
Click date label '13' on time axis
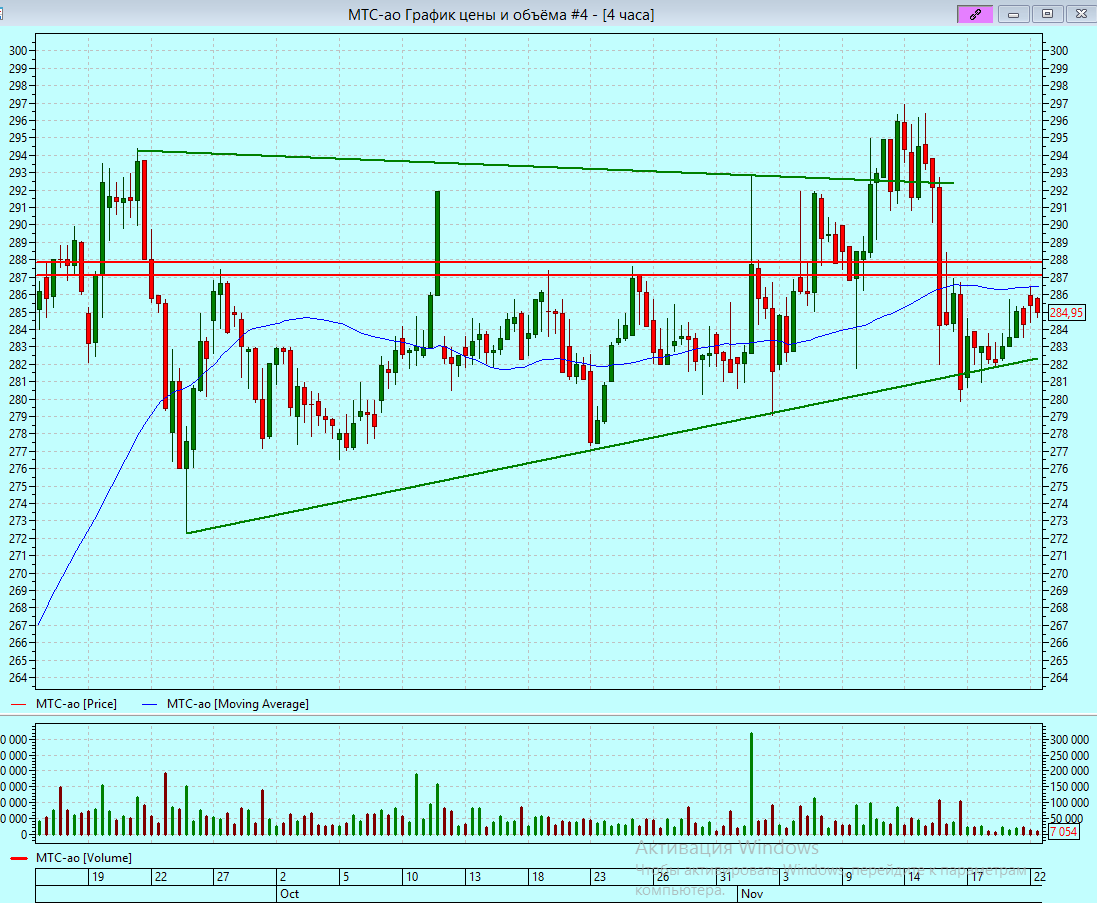point(474,876)
